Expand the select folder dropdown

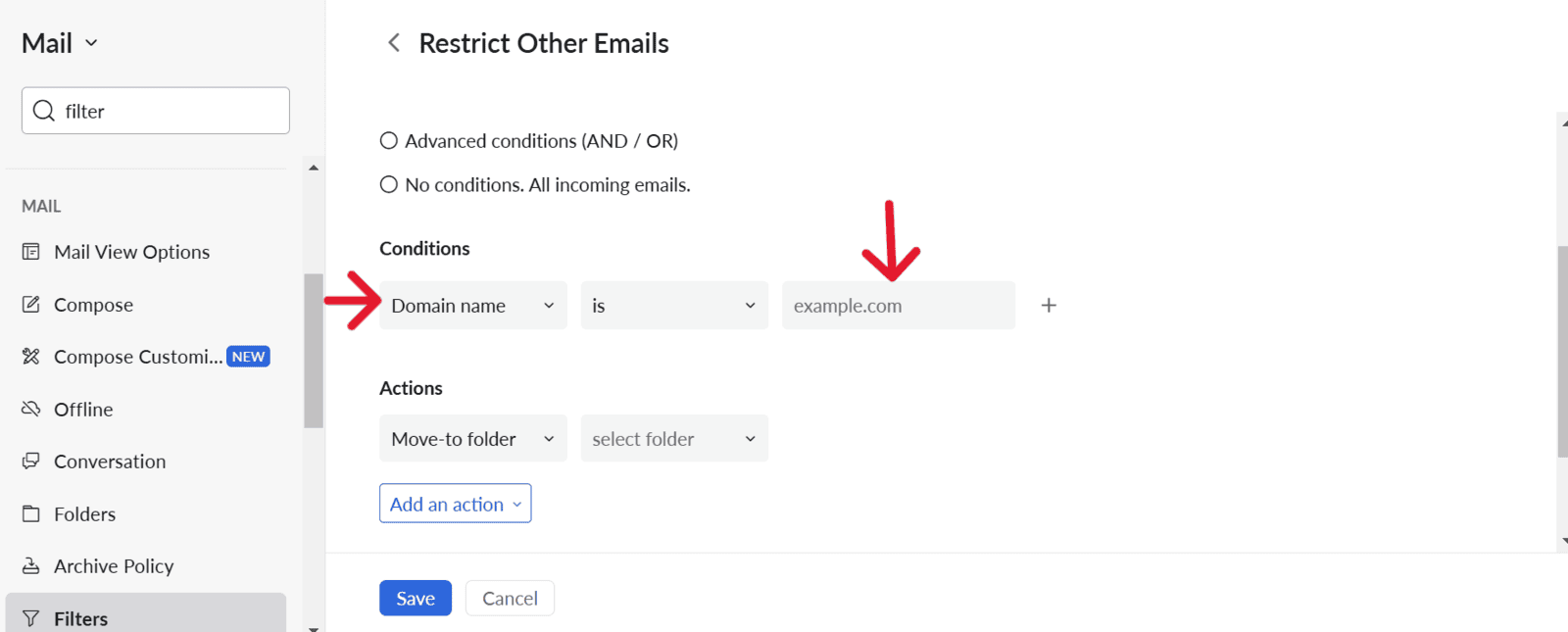tap(674, 439)
